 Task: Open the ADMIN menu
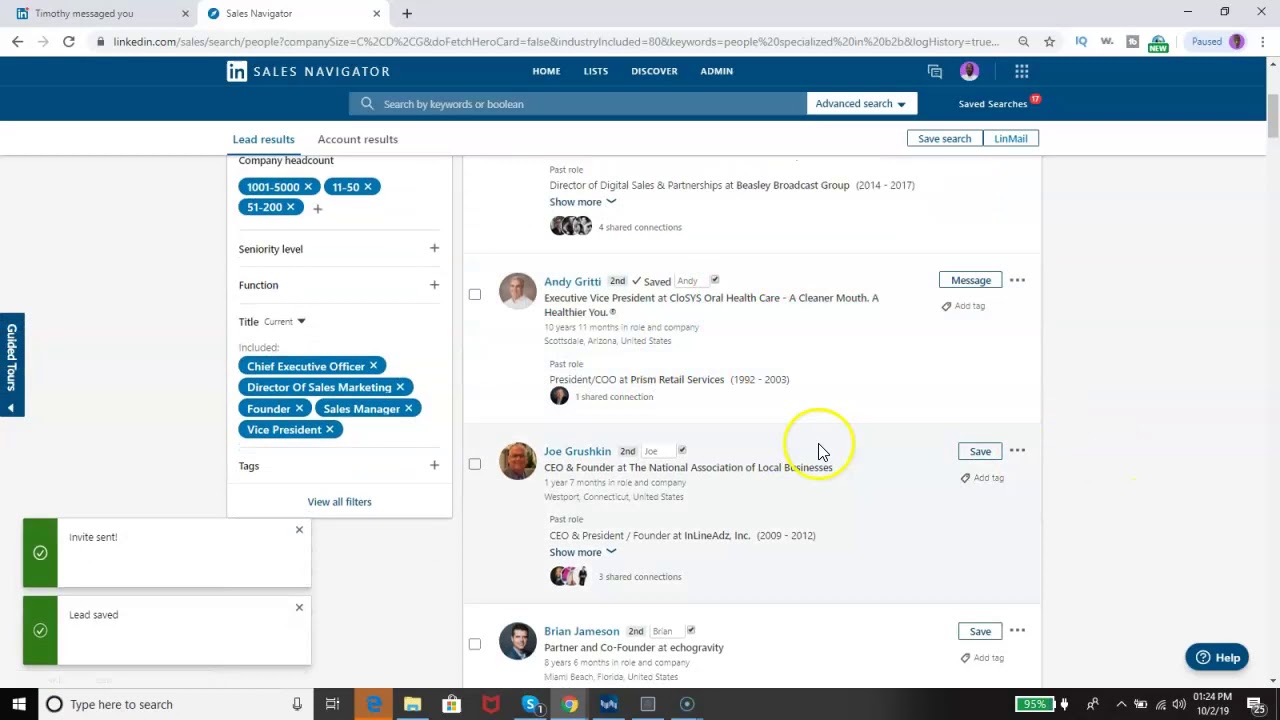tap(717, 71)
